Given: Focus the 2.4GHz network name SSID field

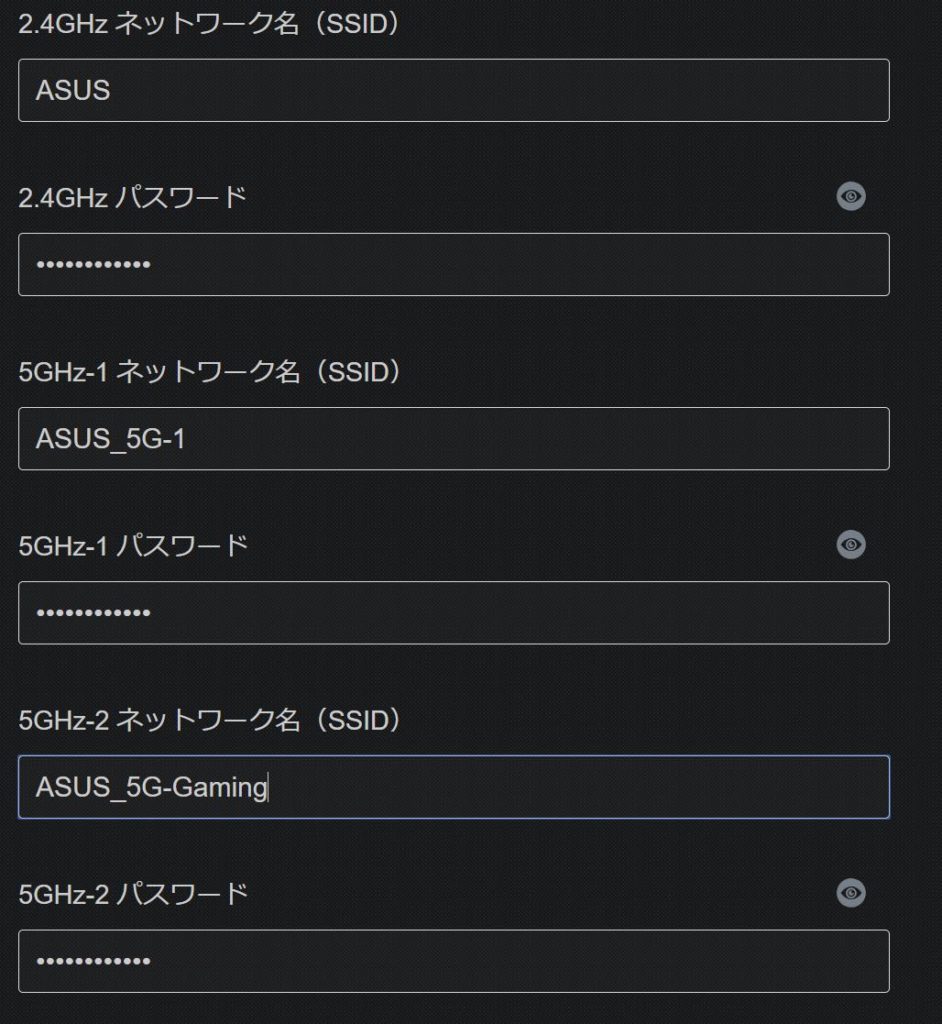Looking at the screenshot, I should click(x=453, y=90).
